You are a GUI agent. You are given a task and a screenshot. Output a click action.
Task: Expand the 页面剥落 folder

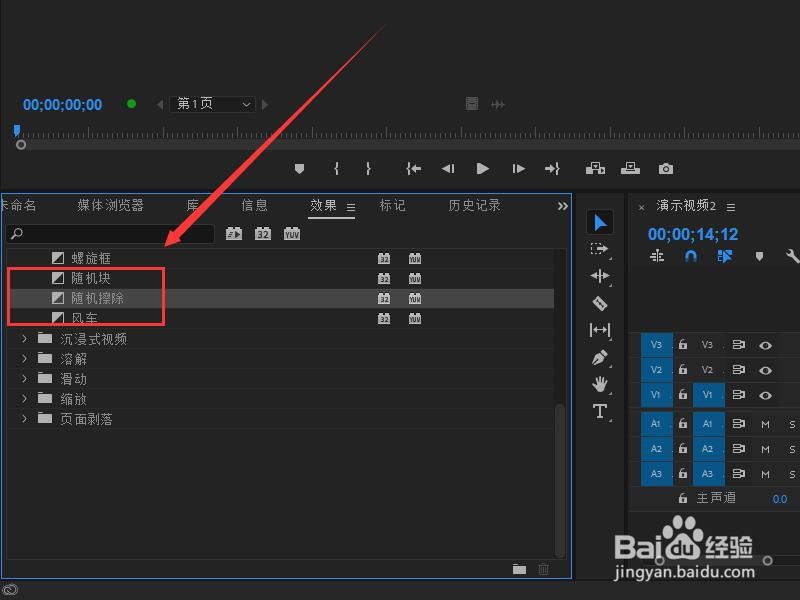(x=24, y=418)
